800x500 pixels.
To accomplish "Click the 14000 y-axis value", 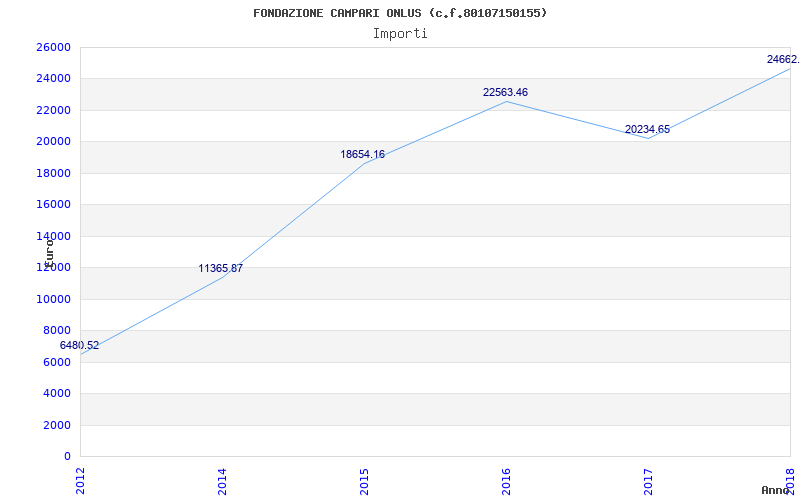I will pyautogui.click(x=53, y=236).
